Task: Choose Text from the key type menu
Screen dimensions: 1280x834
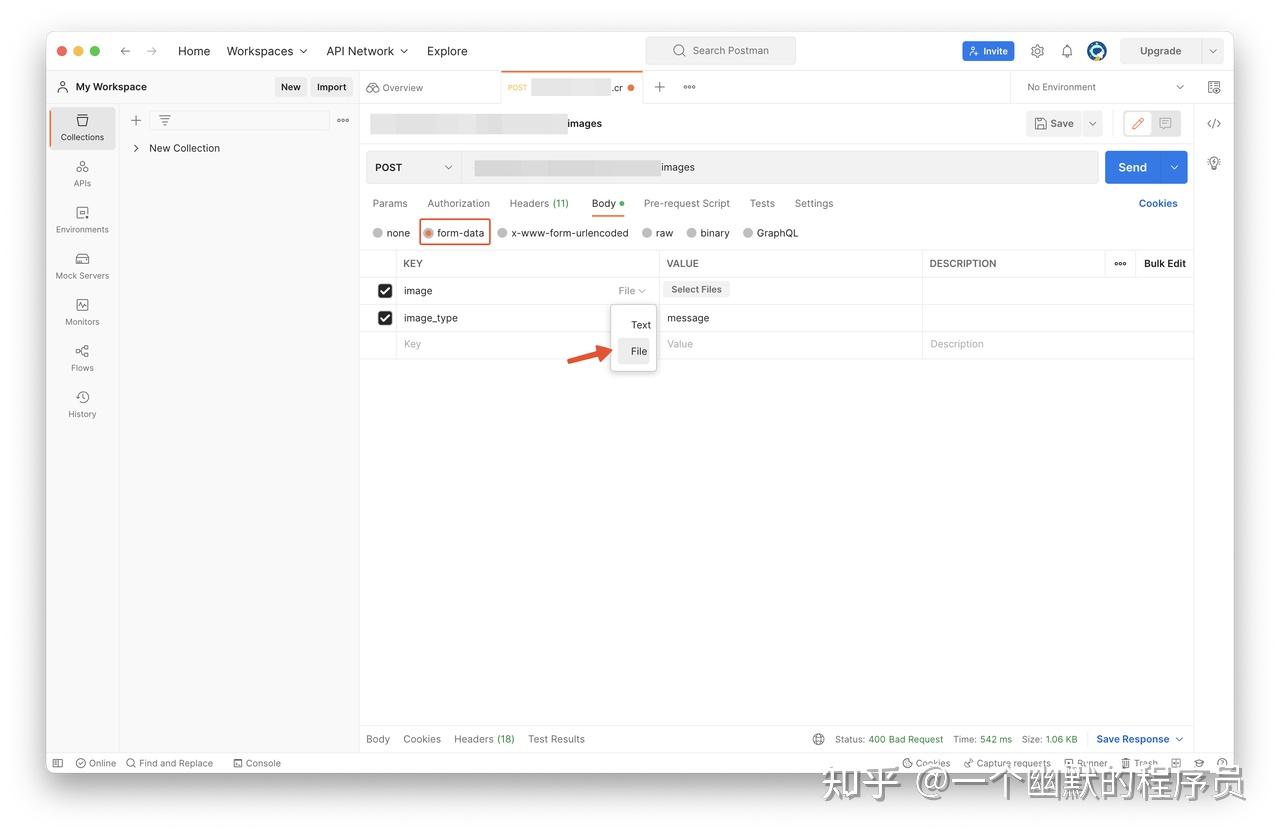Action: (641, 325)
